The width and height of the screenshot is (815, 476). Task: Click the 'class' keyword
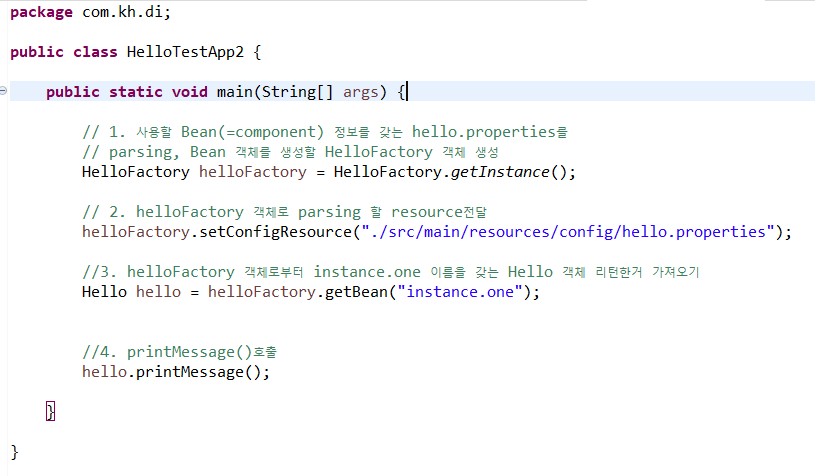[x=95, y=52]
